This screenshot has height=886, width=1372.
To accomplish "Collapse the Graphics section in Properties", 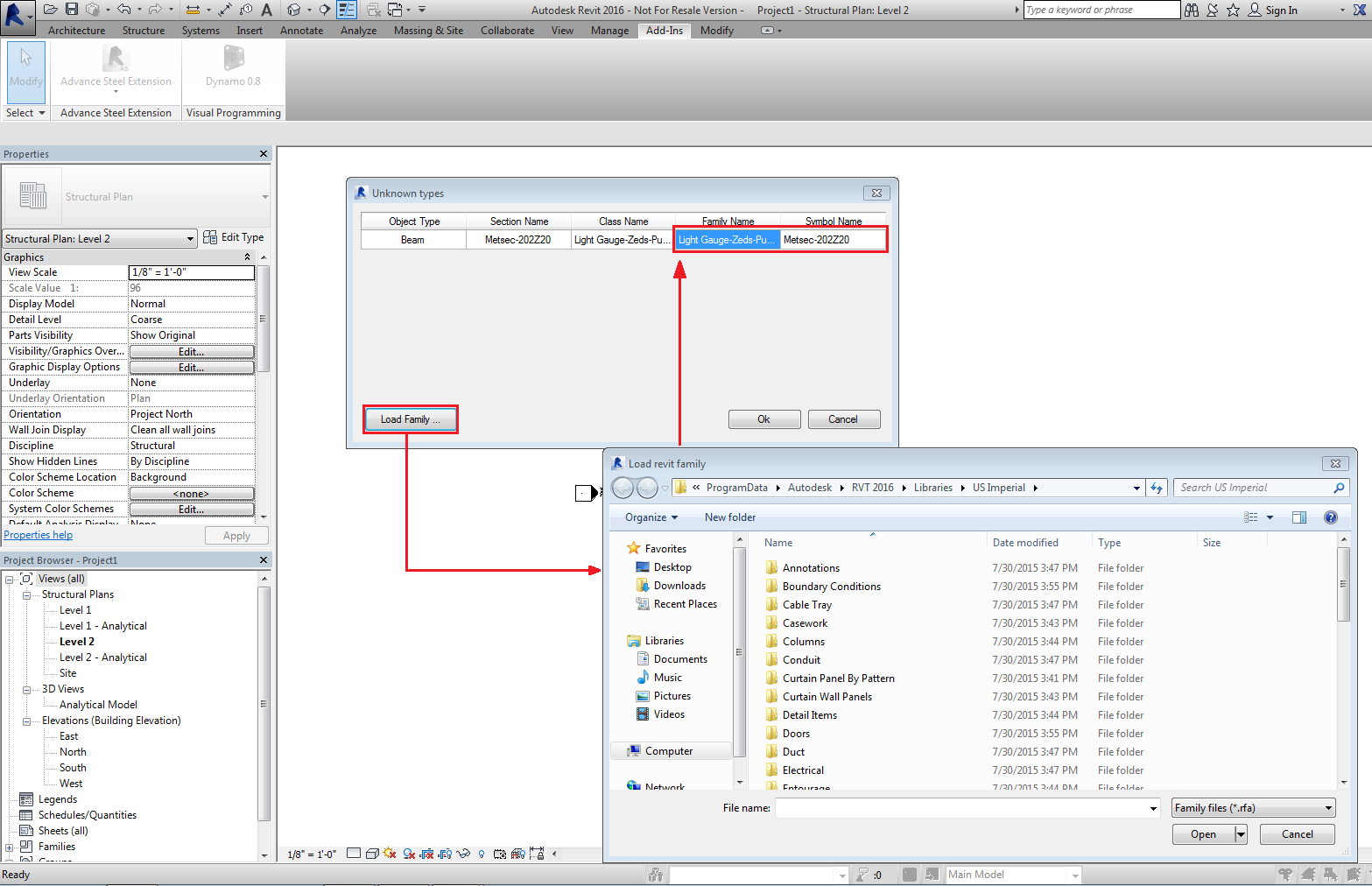I will (x=247, y=257).
